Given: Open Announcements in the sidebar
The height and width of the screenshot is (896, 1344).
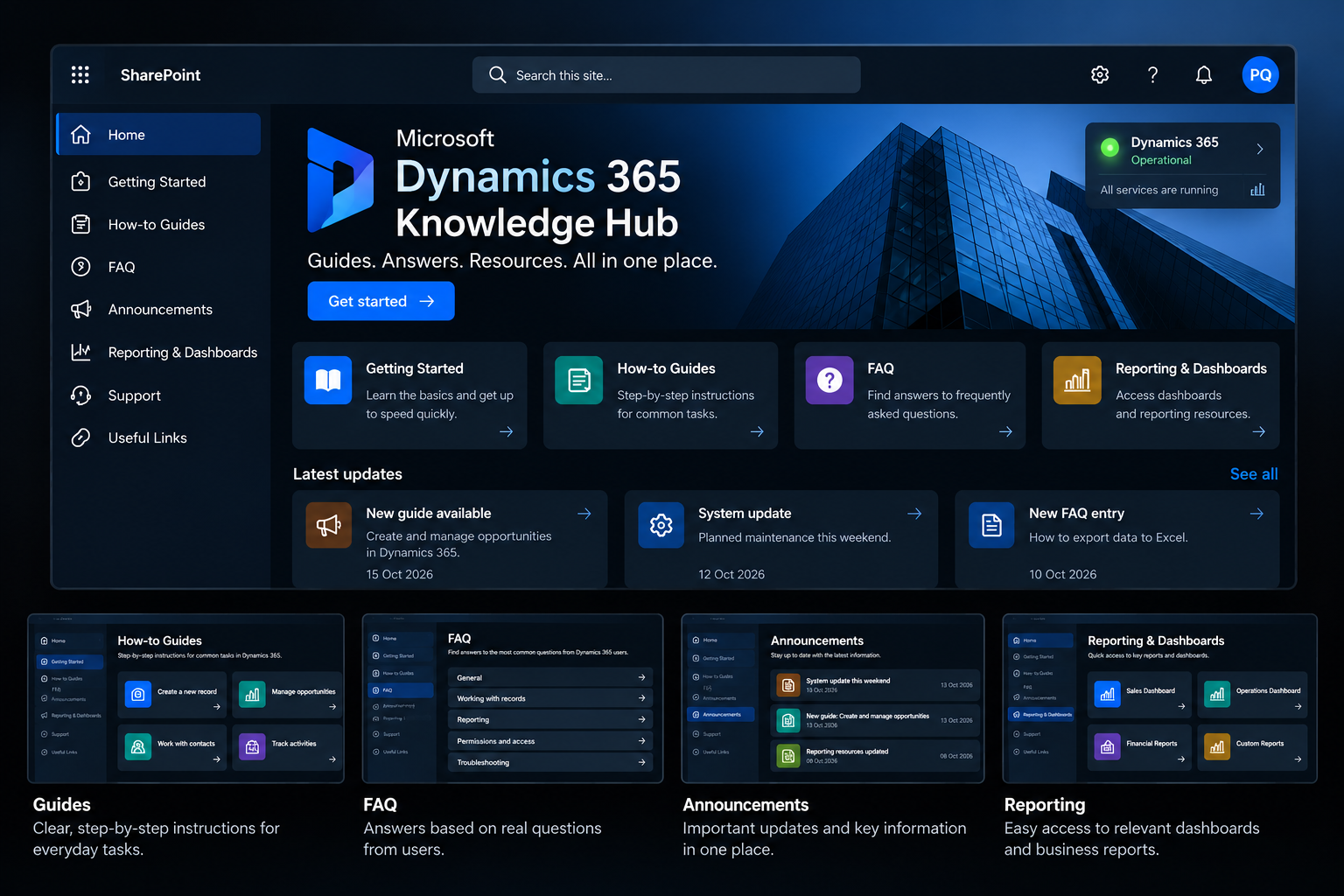Looking at the screenshot, I should point(158,310).
